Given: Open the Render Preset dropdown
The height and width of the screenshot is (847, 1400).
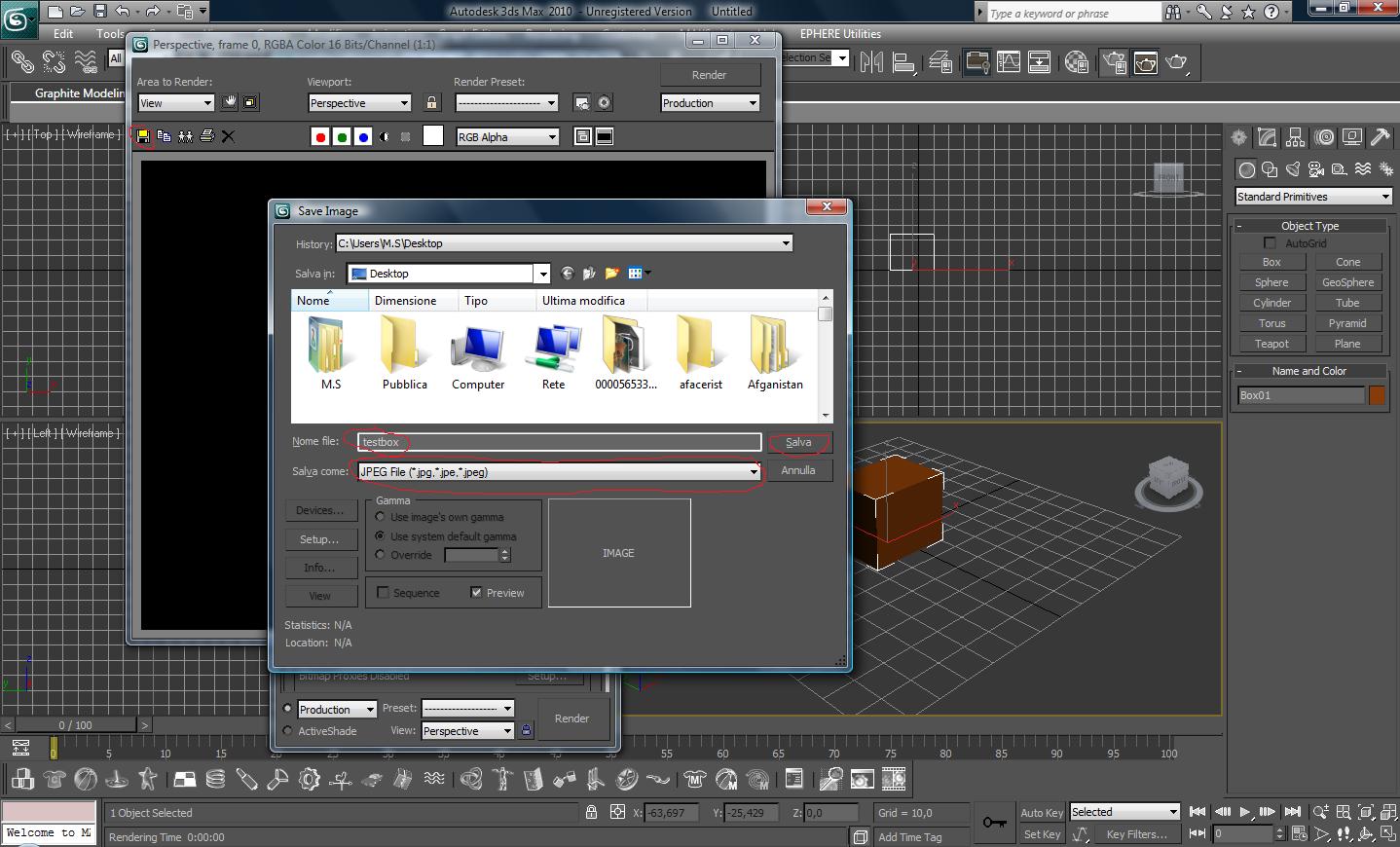Looking at the screenshot, I should (506, 103).
